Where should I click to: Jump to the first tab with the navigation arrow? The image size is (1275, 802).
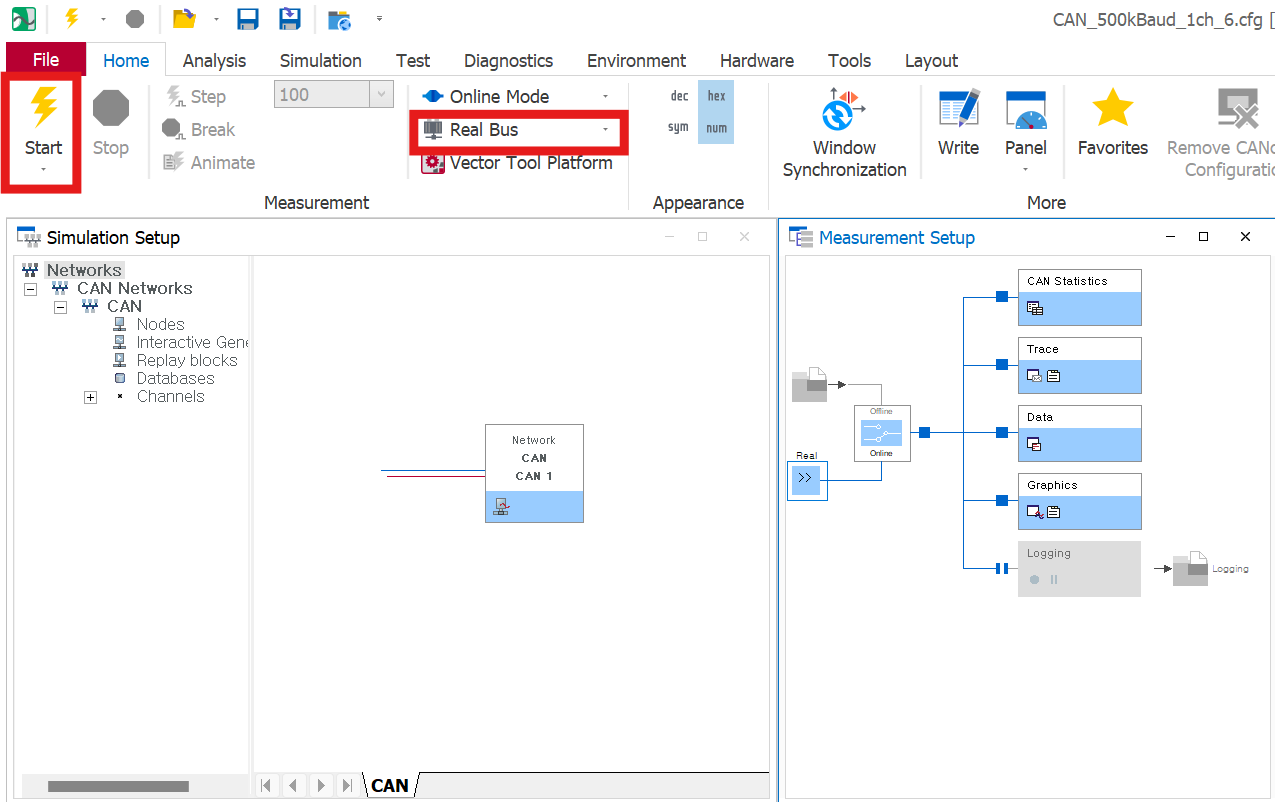[266, 786]
